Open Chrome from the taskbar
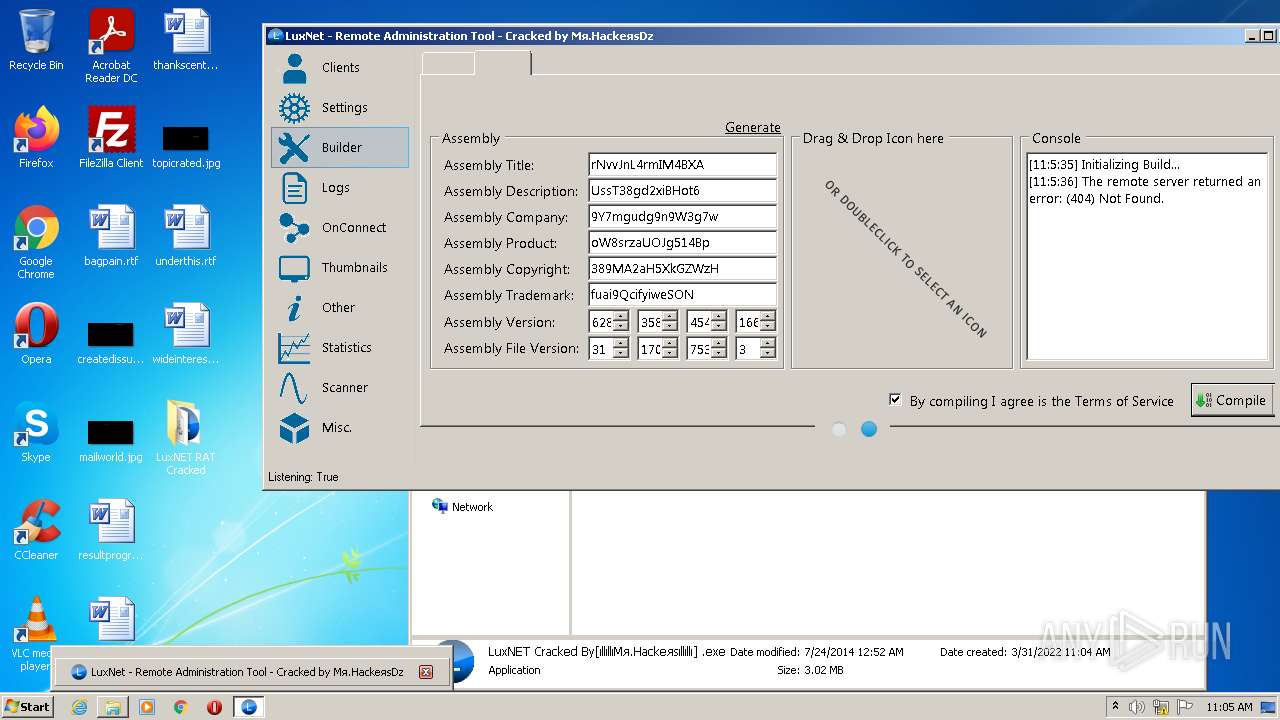This screenshot has width=1280, height=720. [181, 707]
